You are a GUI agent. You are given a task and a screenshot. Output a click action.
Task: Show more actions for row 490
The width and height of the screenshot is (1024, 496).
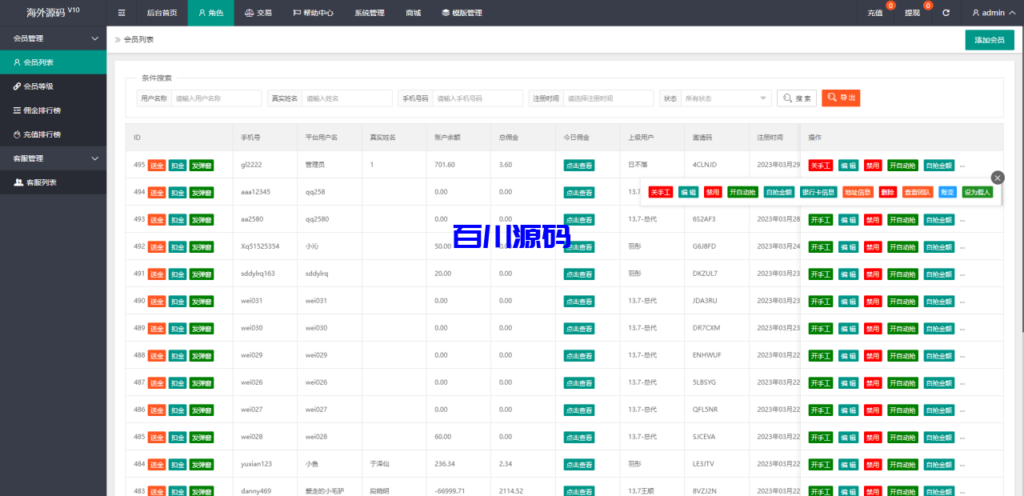coord(962,302)
